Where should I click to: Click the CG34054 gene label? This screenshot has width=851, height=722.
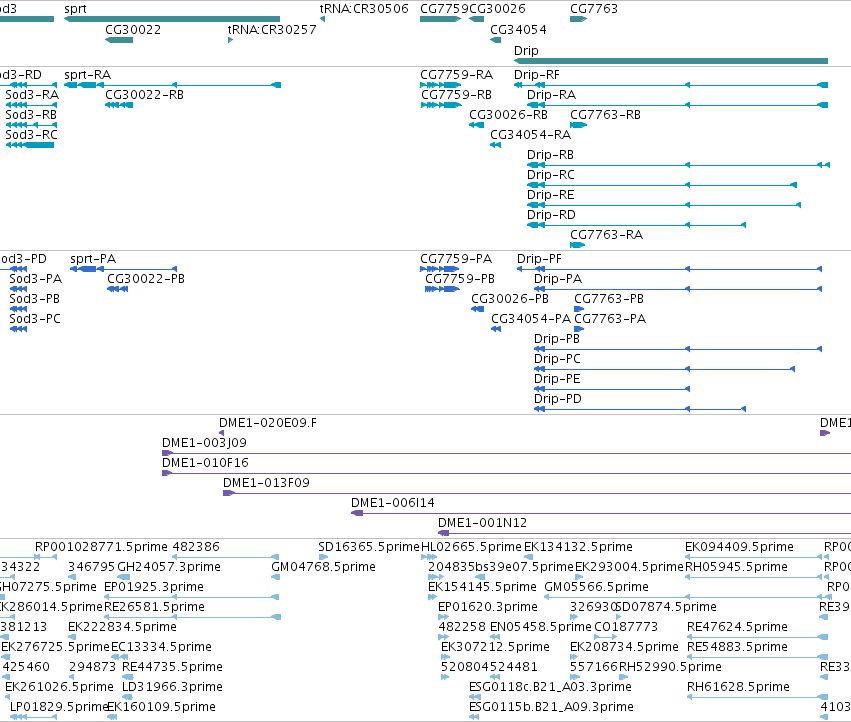click(x=518, y=30)
